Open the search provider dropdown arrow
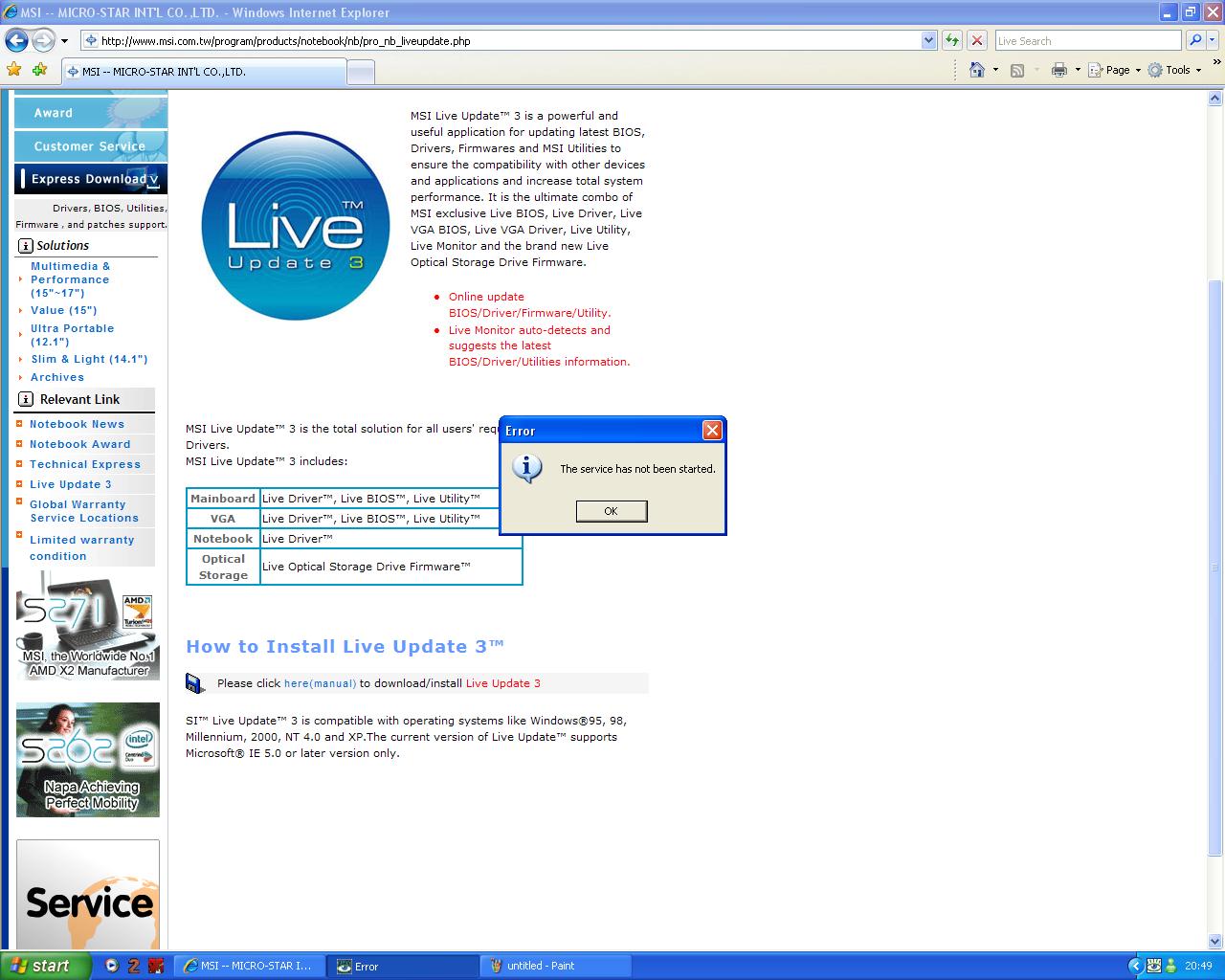The width and height of the screenshot is (1225, 980). [1214, 40]
